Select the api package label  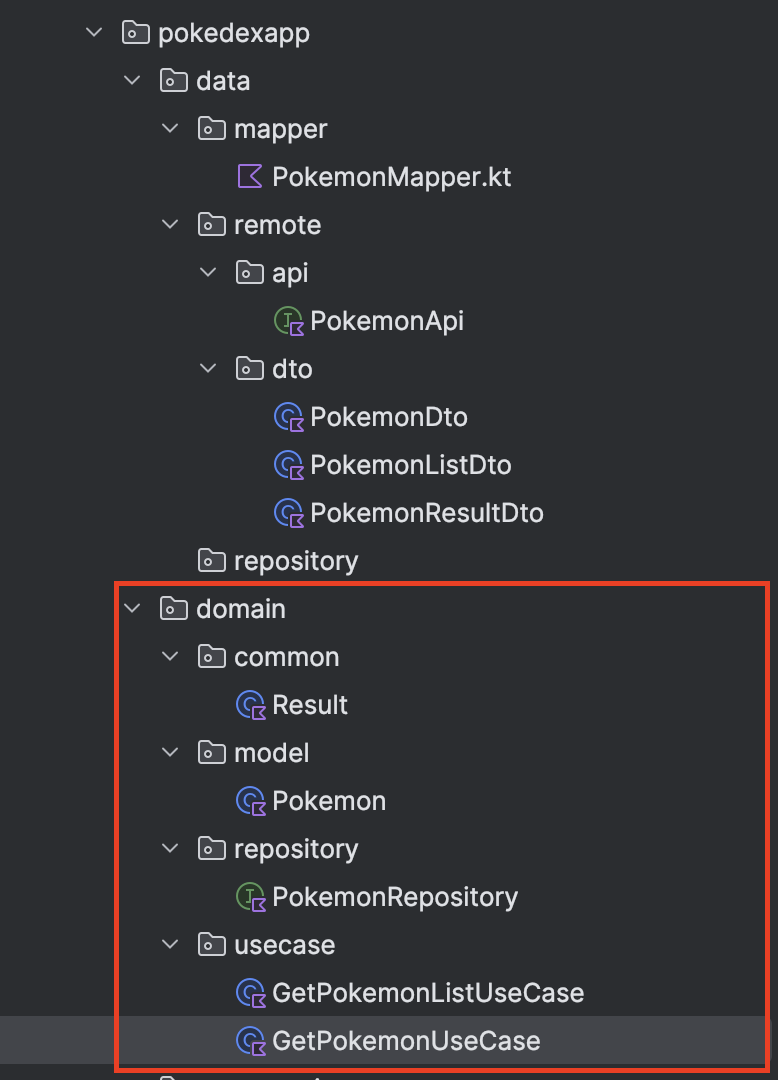click(x=289, y=273)
